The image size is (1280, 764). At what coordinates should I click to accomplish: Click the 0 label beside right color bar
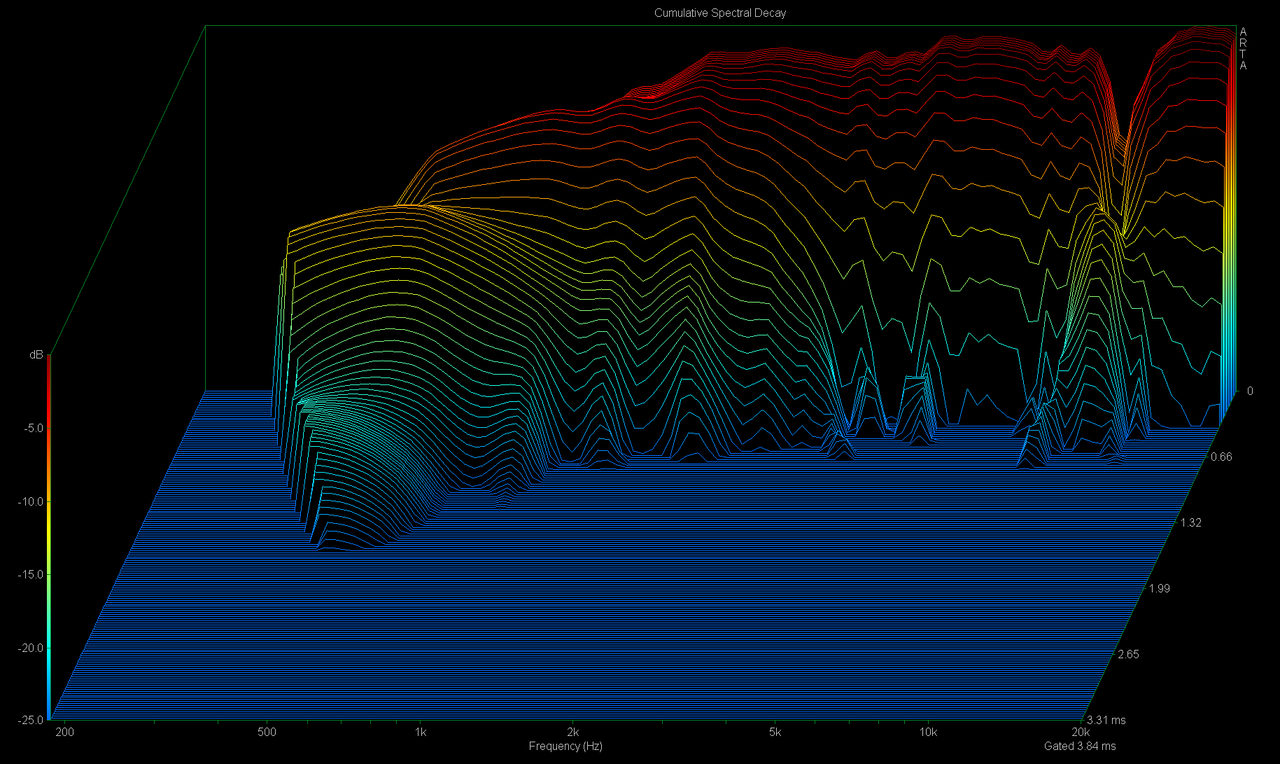pos(1249,391)
